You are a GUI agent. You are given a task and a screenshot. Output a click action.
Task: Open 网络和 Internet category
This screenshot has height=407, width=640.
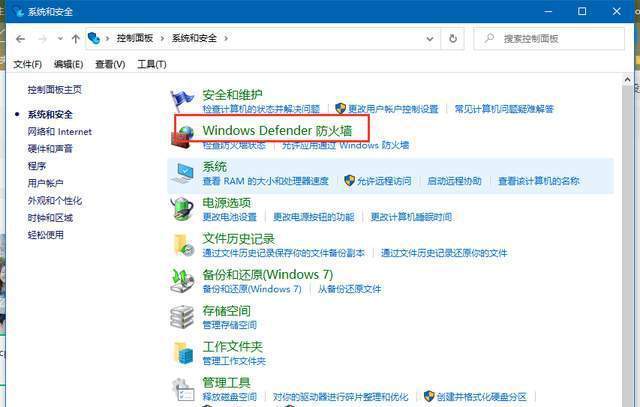click(60, 131)
